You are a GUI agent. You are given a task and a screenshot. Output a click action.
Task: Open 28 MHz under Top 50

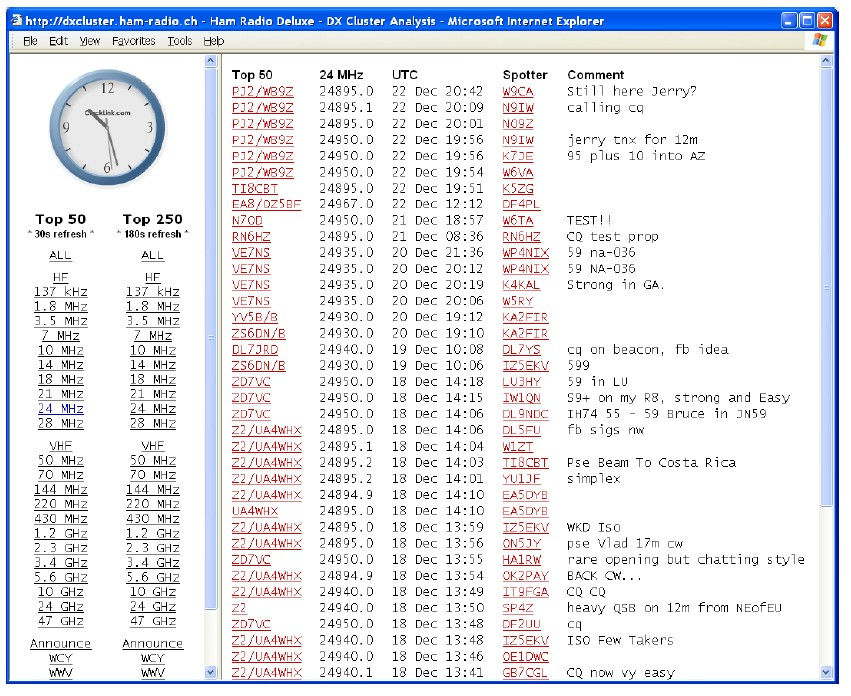61,423
